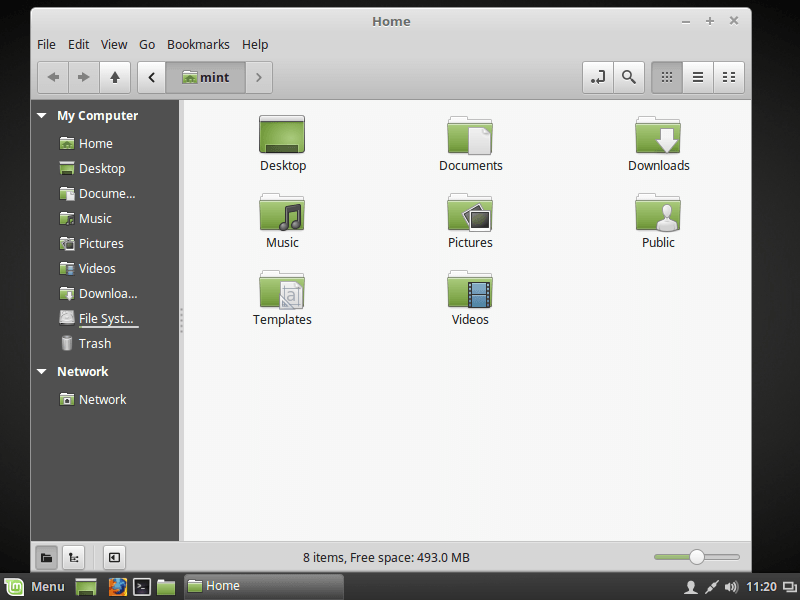Collapse the Network section
The width and height of the screenshot is (800, 600).
(x=42, y=371)
